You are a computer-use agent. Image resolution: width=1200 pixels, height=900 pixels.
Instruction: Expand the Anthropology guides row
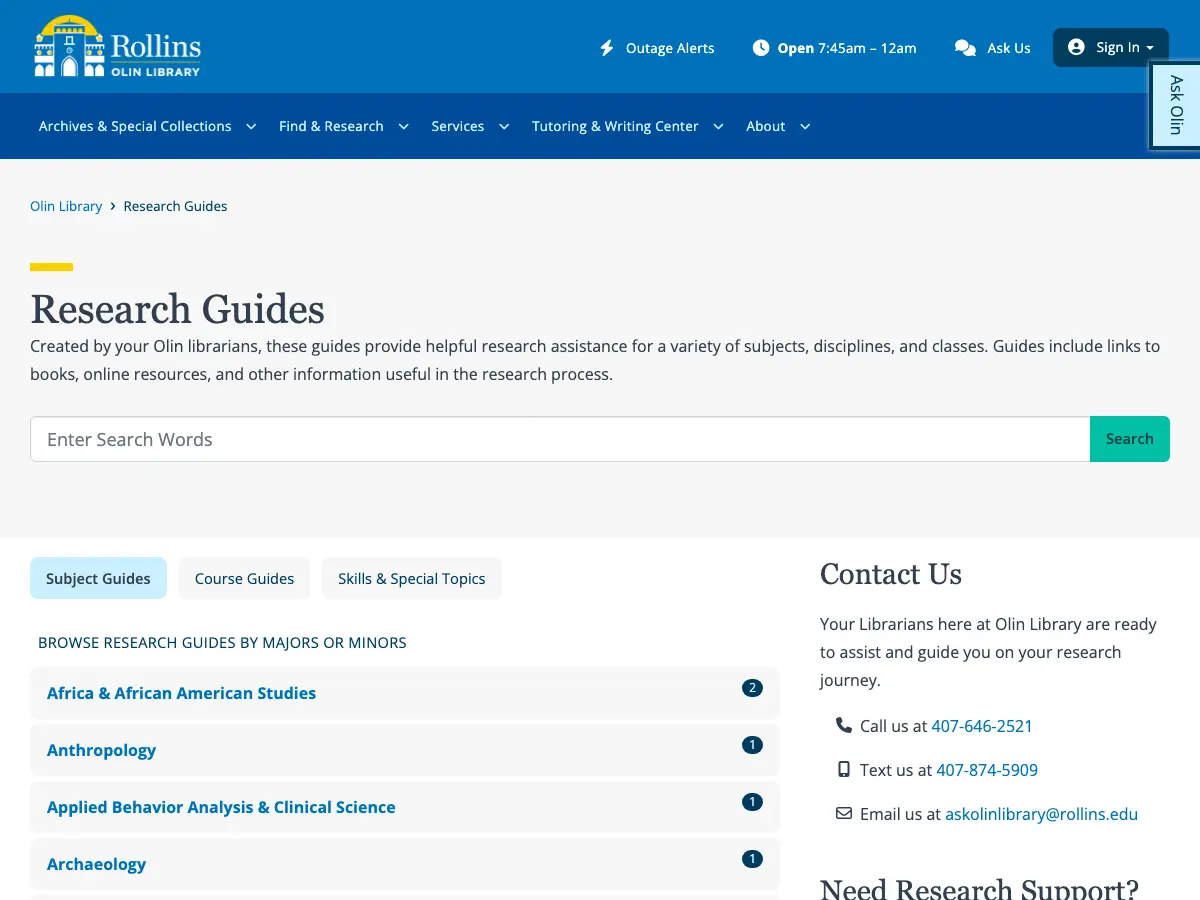[405, 750]
